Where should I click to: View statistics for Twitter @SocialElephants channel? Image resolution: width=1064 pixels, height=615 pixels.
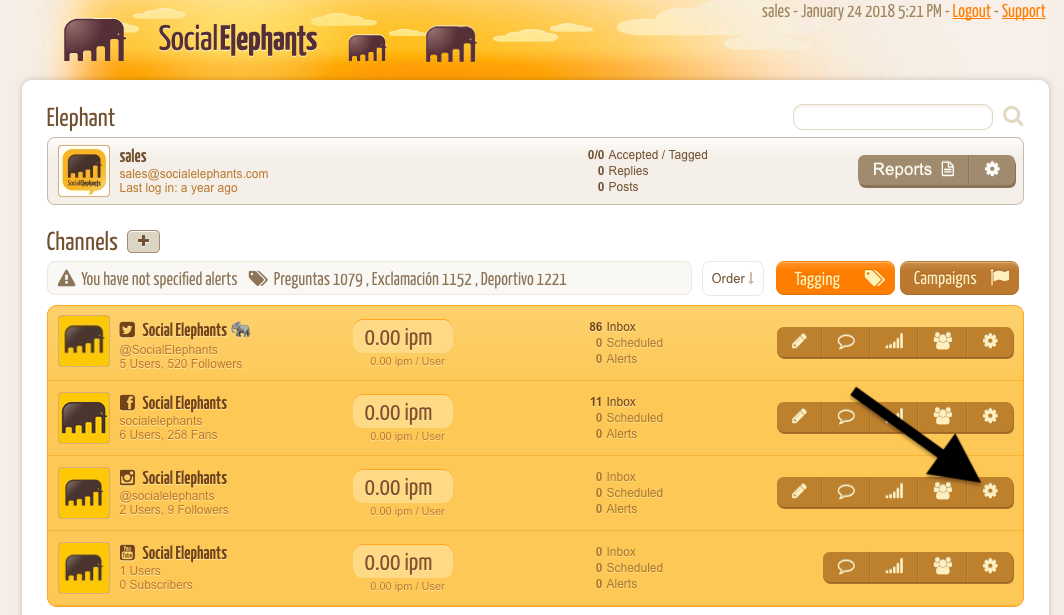(894, 341)
